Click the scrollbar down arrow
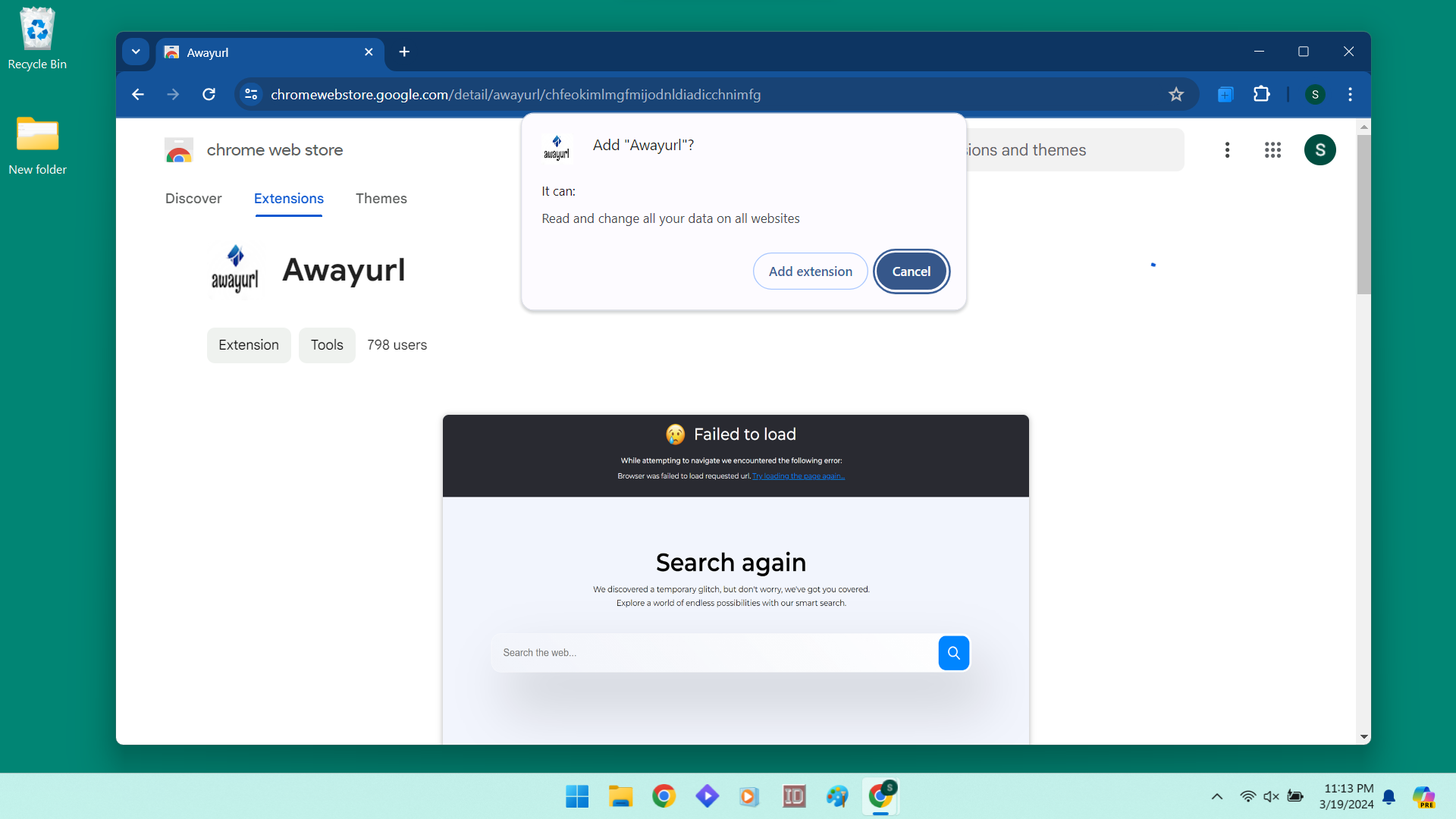Screen dimensions: 1456x819 [x=1363, y=737]
